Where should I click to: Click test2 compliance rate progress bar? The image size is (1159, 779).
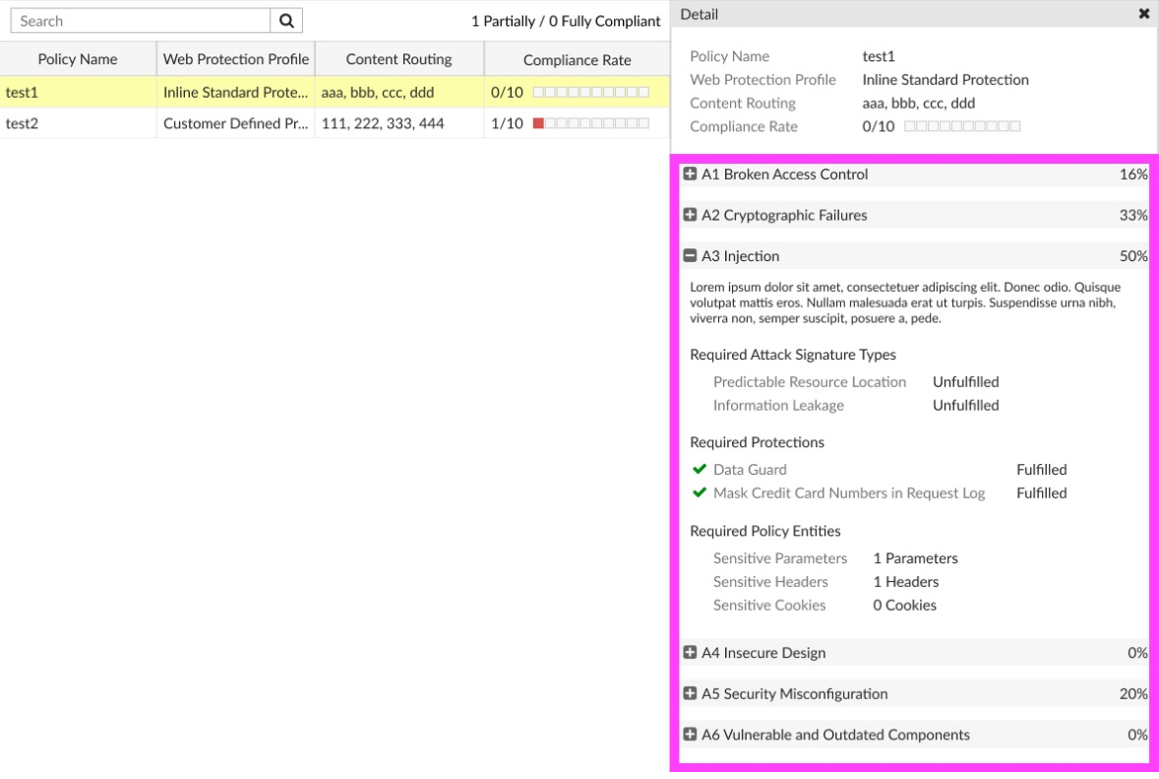(591, 123)
